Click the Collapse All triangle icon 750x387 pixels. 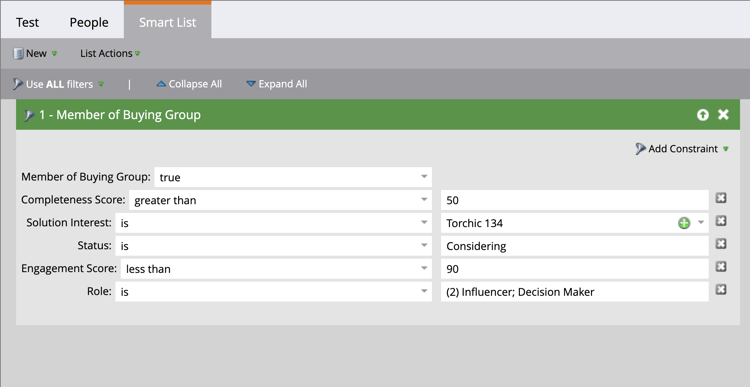click(161, 84)
